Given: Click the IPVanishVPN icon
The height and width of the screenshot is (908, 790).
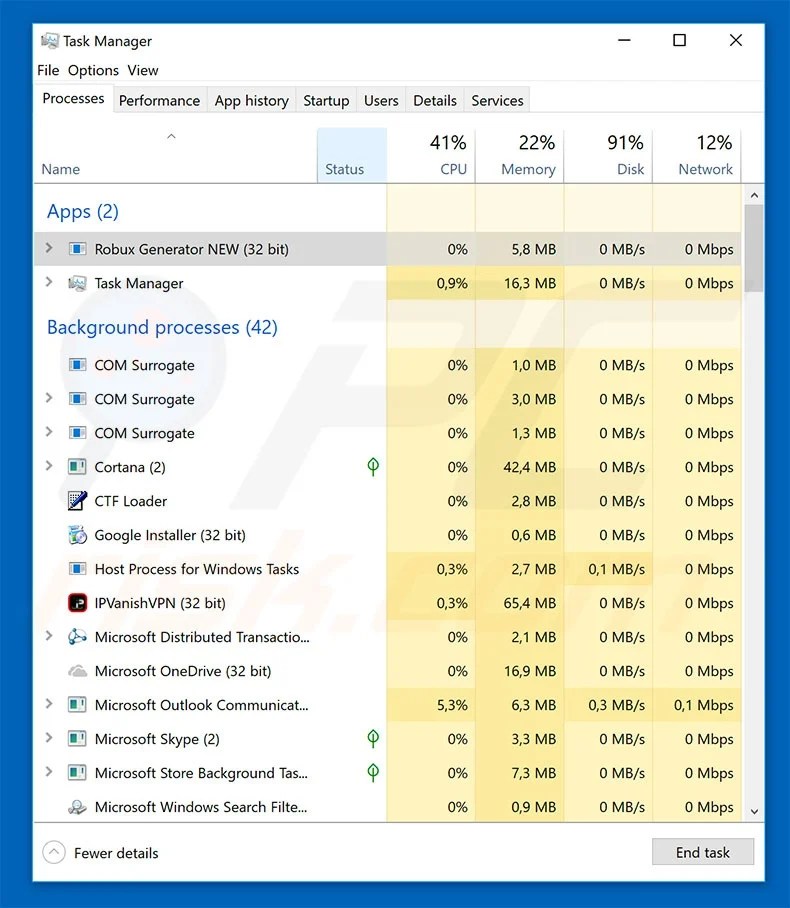Looking at the screenshot, I should click(x=77, y=603).
